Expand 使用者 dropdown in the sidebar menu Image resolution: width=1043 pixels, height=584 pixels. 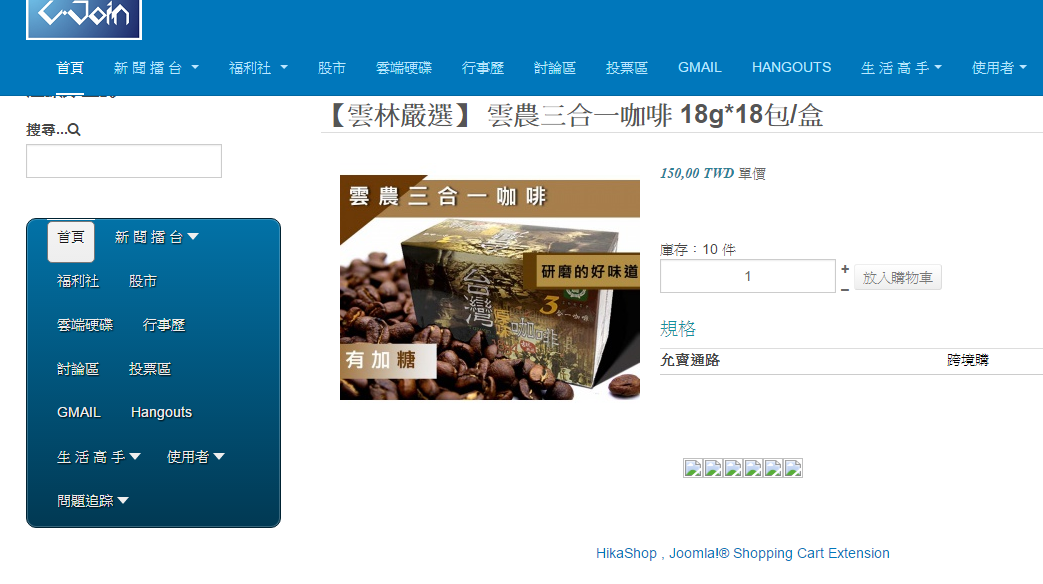click(196, 457)
